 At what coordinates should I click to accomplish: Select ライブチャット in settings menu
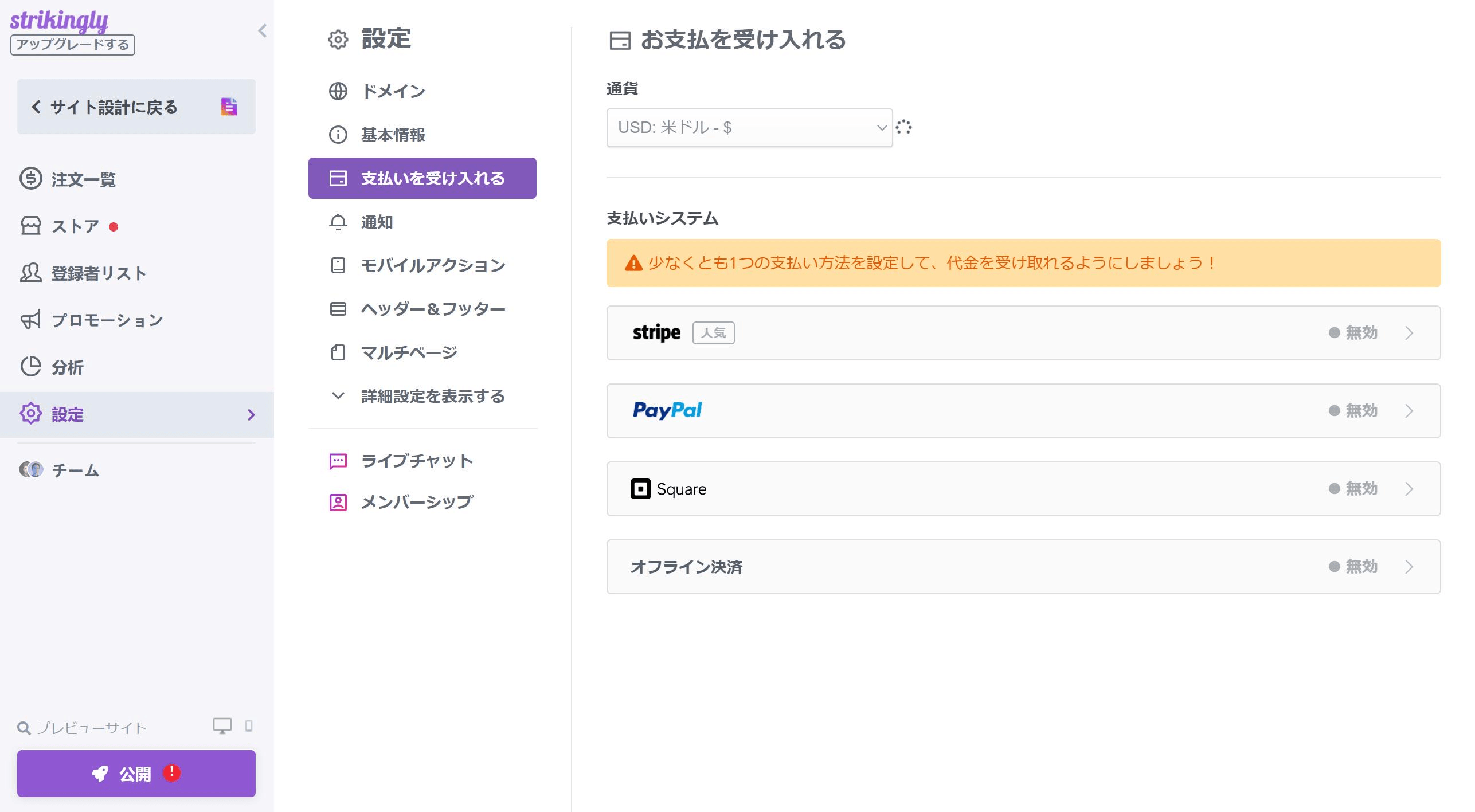pyautogui.click(x=417, y=460)
